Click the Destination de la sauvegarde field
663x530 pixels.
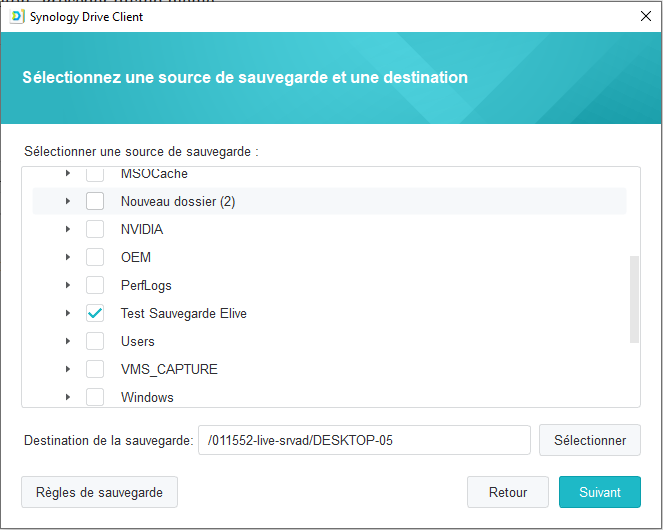364,440
